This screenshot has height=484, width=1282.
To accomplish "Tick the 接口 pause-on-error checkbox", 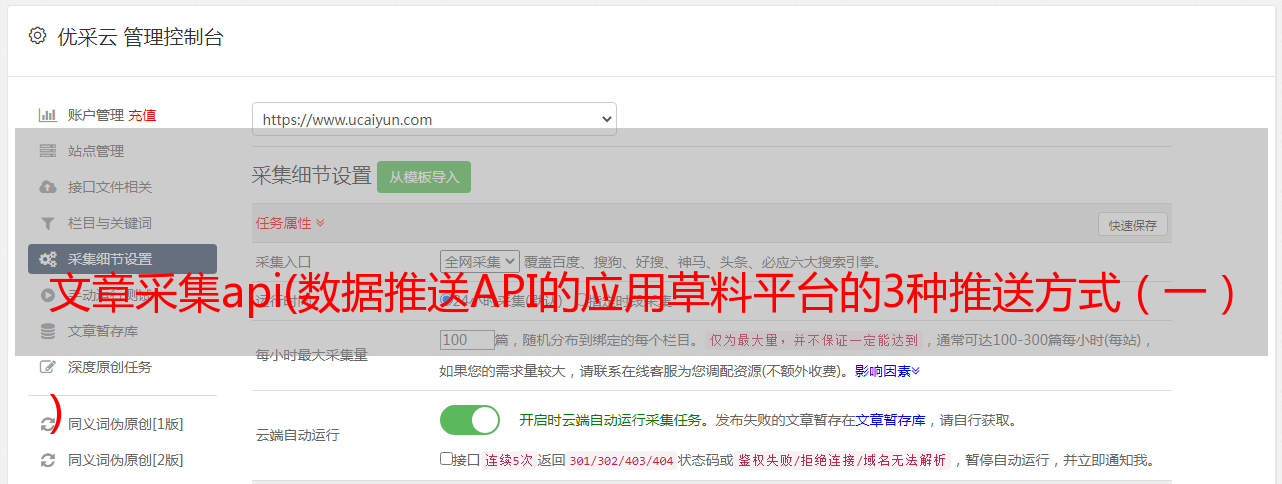I will click(446, 459).
